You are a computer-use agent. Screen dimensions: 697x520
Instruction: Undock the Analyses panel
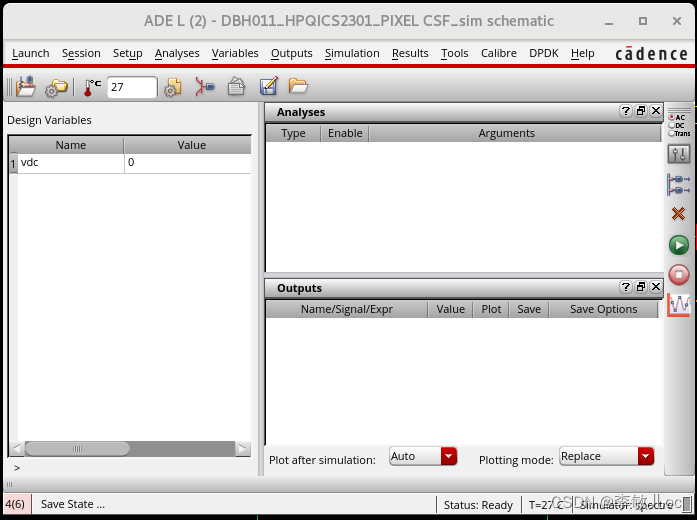[x=641, y=111]
